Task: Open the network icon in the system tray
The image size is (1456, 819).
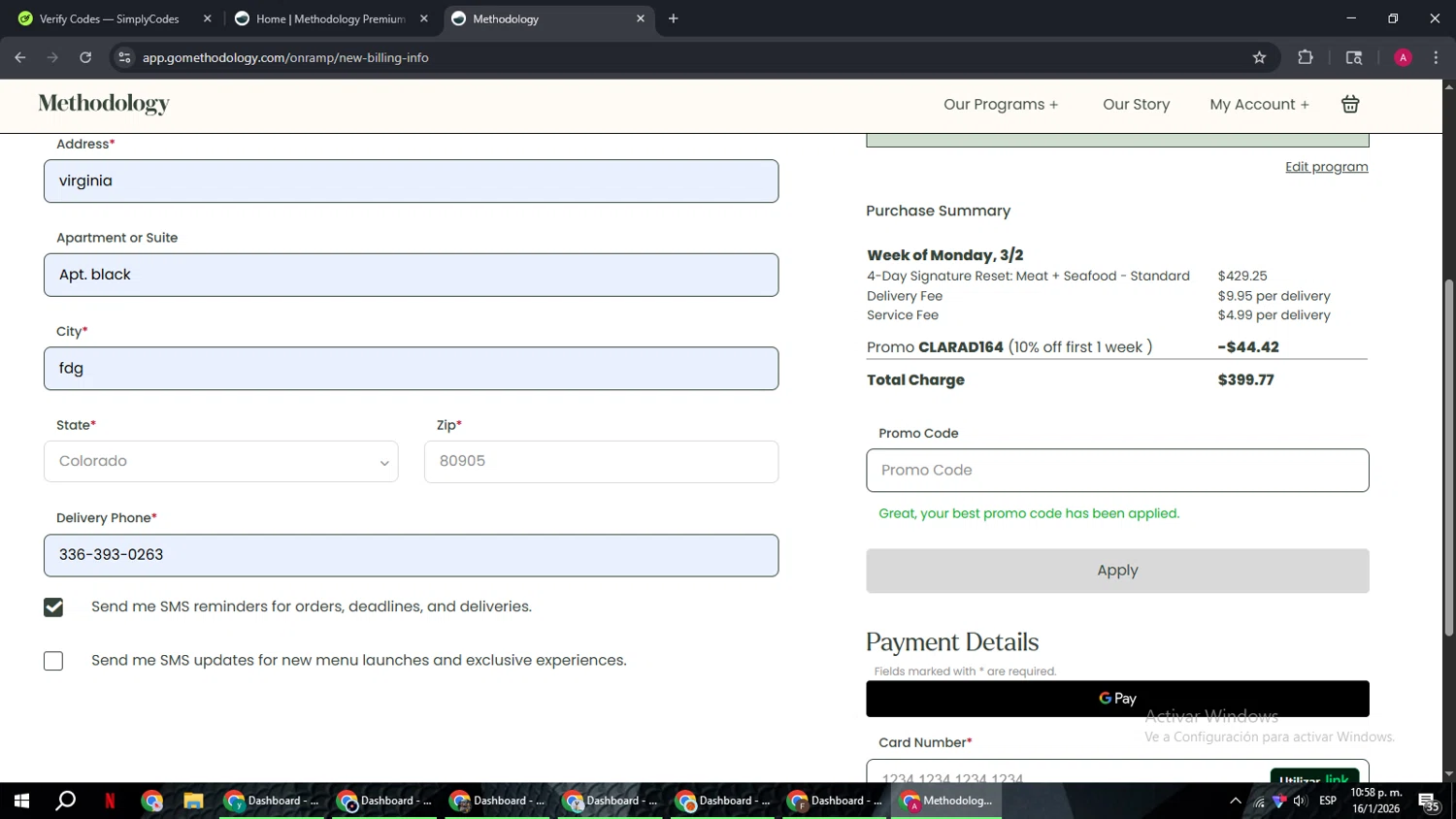Action: point(1259,801)
